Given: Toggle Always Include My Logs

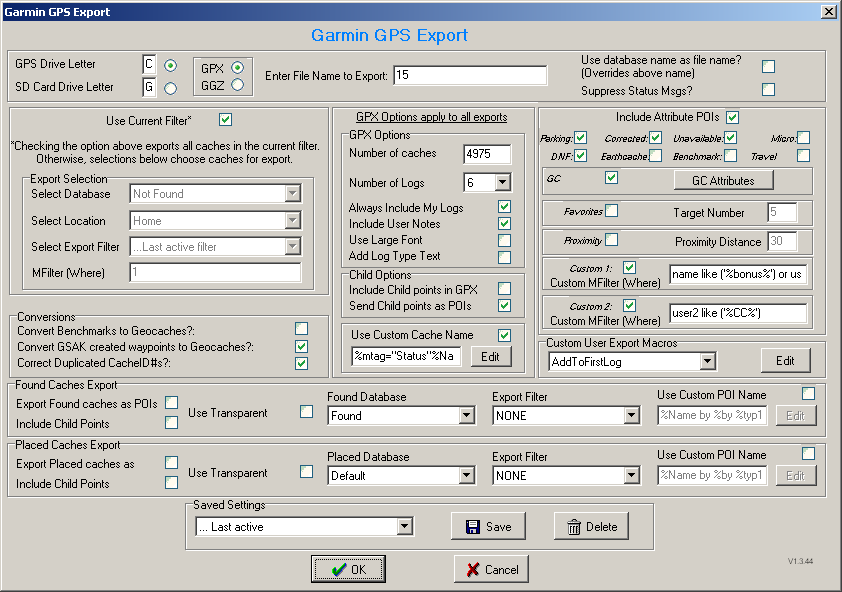Looking at the screenshot, I should click(x=504, y=206).
